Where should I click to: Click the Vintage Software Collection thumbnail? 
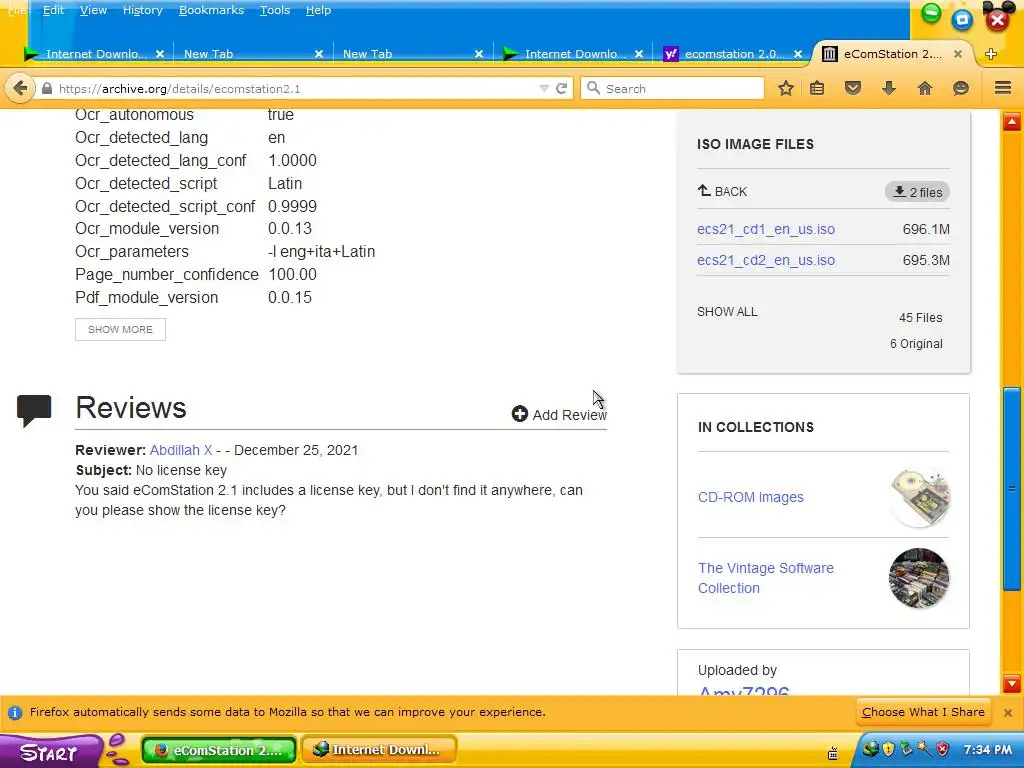click(x=919, y=578)
